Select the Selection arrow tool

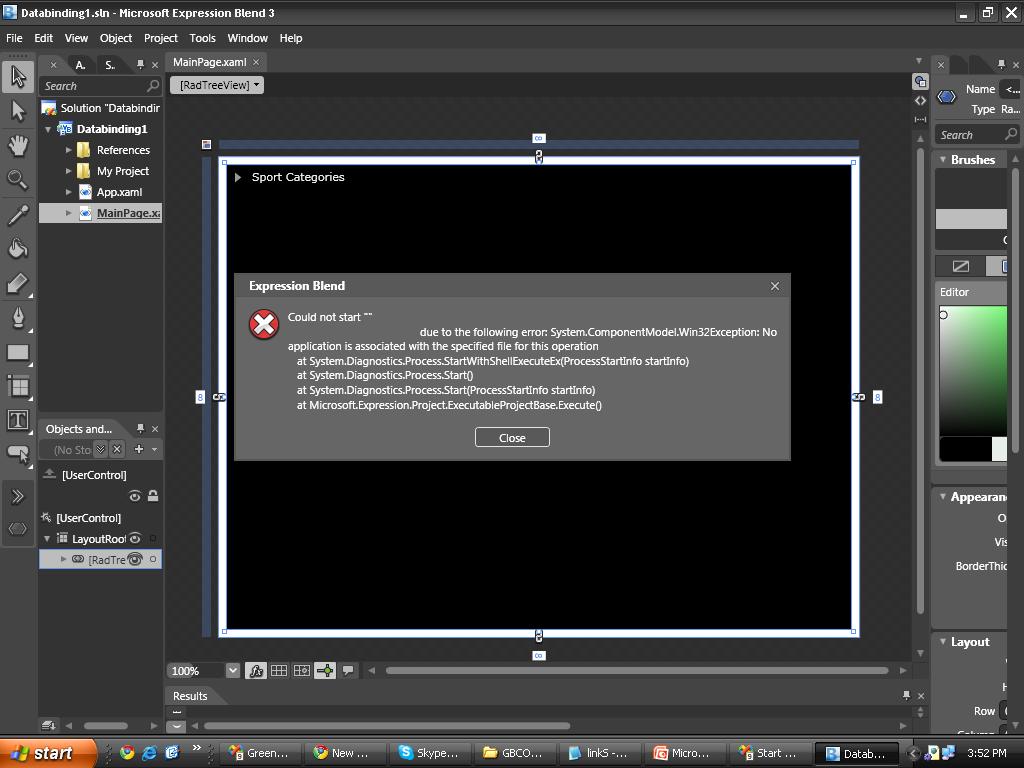(18, 76)
